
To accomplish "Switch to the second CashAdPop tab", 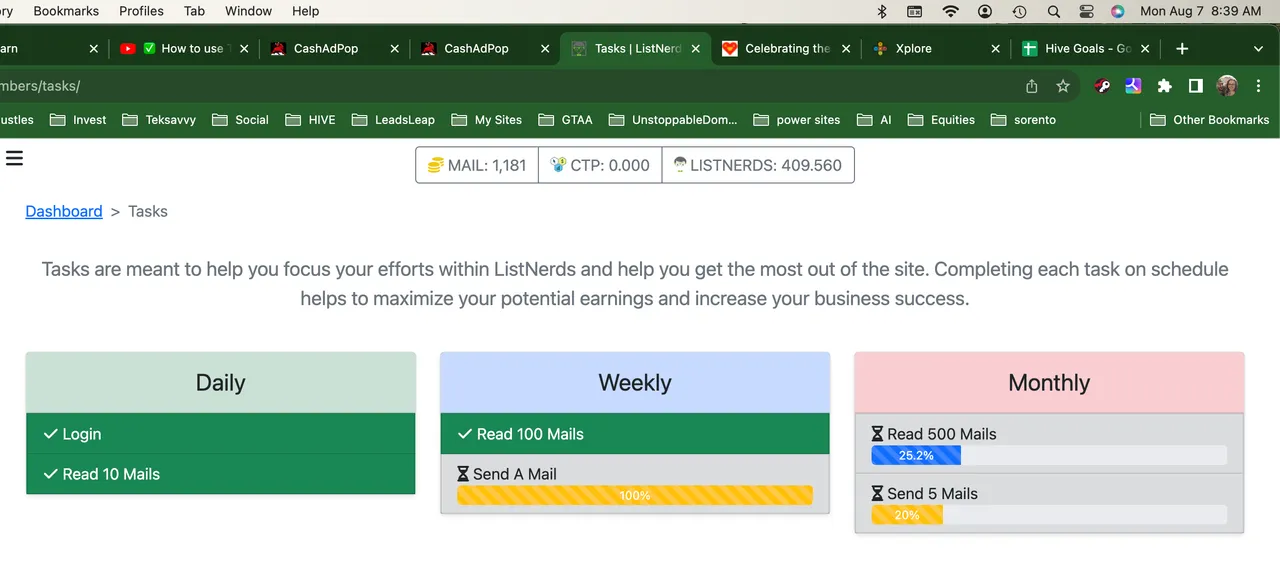I will 484,48.
